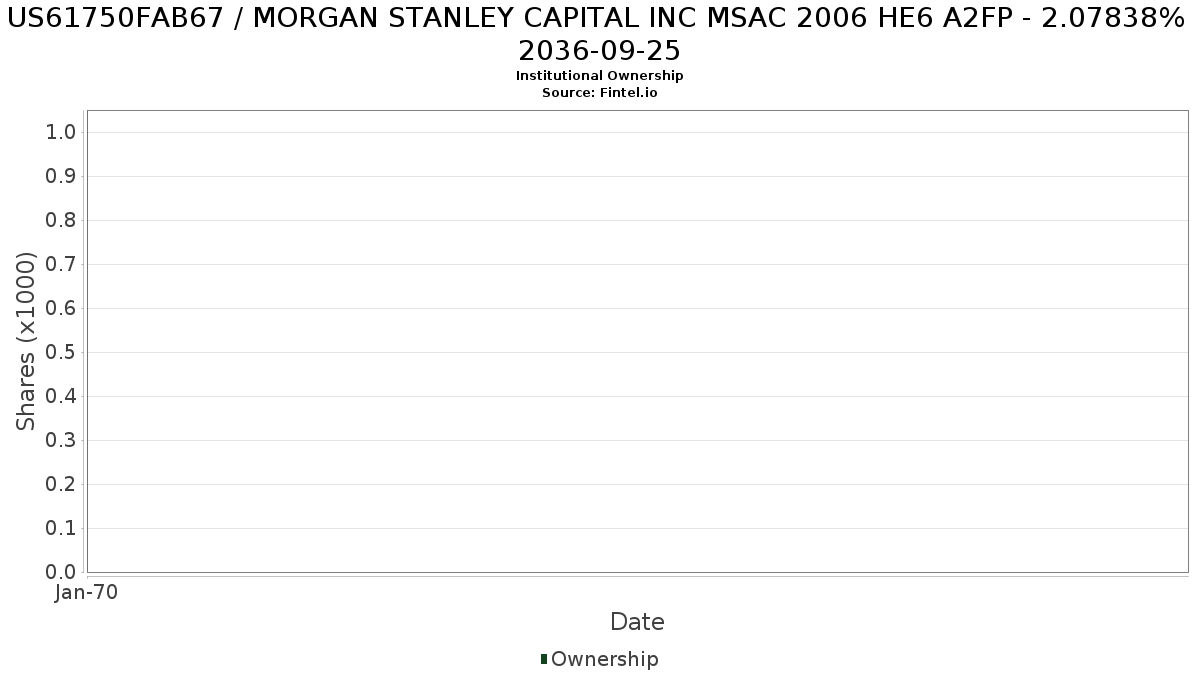This screenshot has height=675, width=1200.
Task: Click the 0.6 y-axis tick label
Action: click(x=61, y=309)
